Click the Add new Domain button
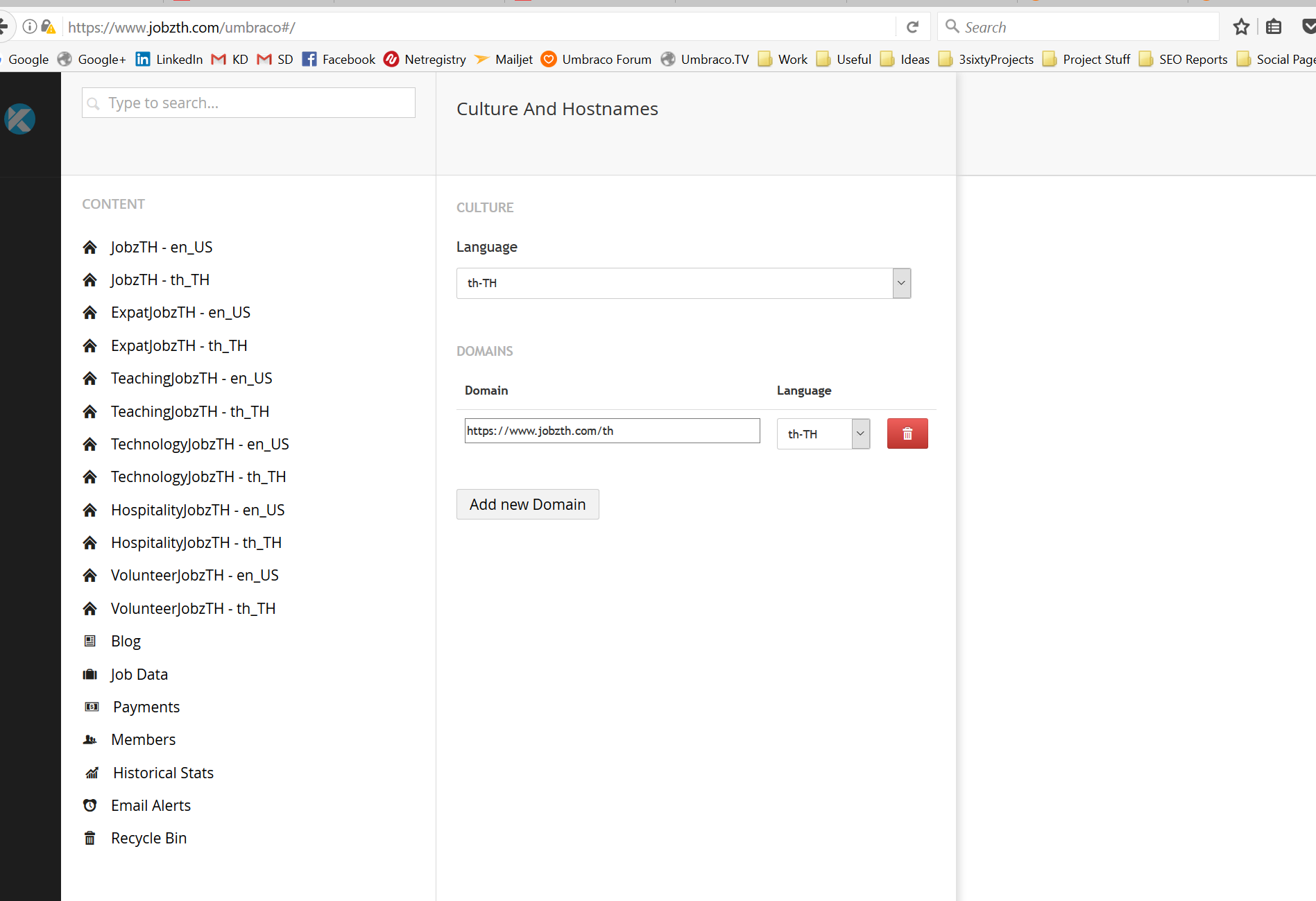The width and height of the screenshot is (1316, 901). (x=527, y=504)
